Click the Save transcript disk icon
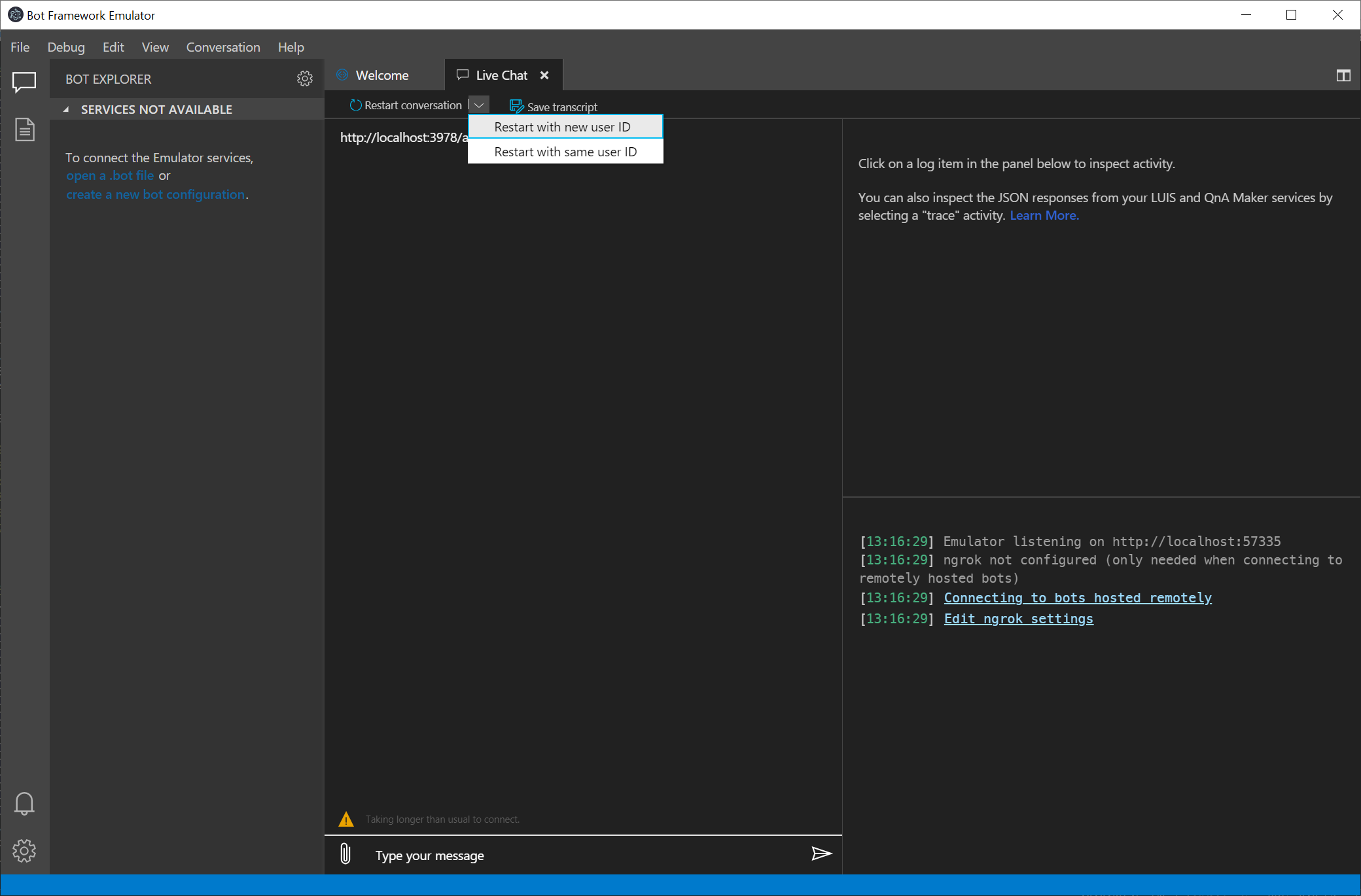 click(516, 106)
